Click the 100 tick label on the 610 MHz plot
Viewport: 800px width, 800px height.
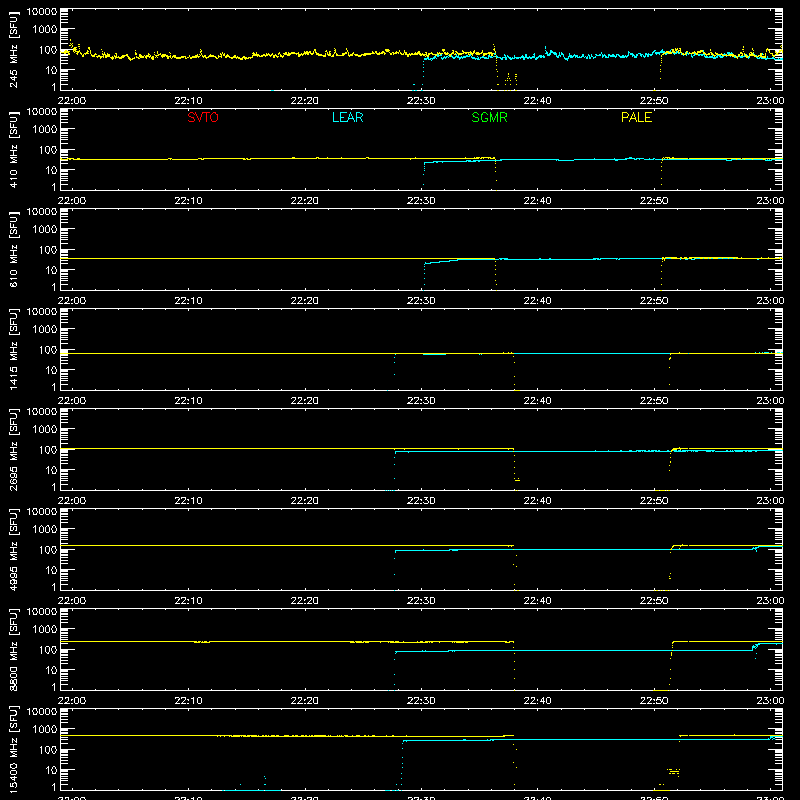coord(47,250)
